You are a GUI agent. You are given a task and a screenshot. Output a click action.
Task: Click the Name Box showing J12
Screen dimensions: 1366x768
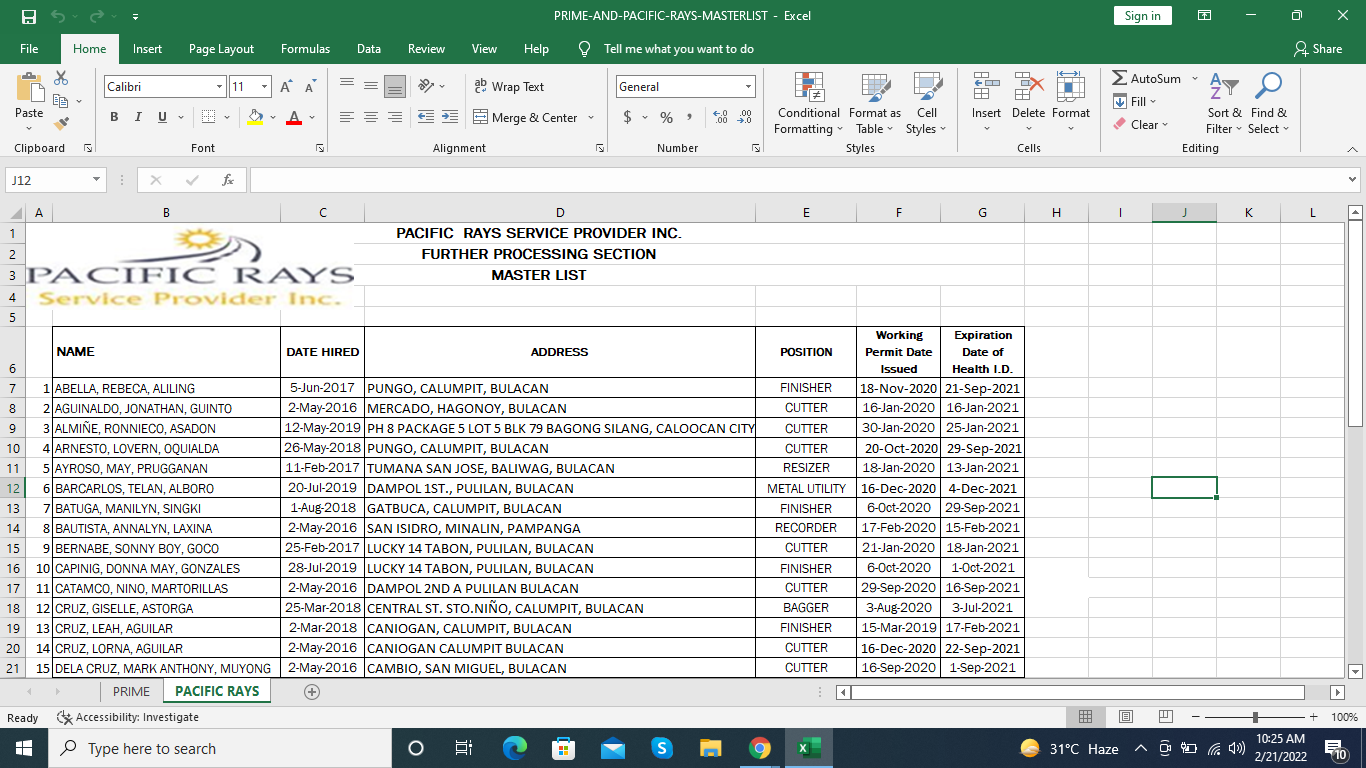point(56,180)
